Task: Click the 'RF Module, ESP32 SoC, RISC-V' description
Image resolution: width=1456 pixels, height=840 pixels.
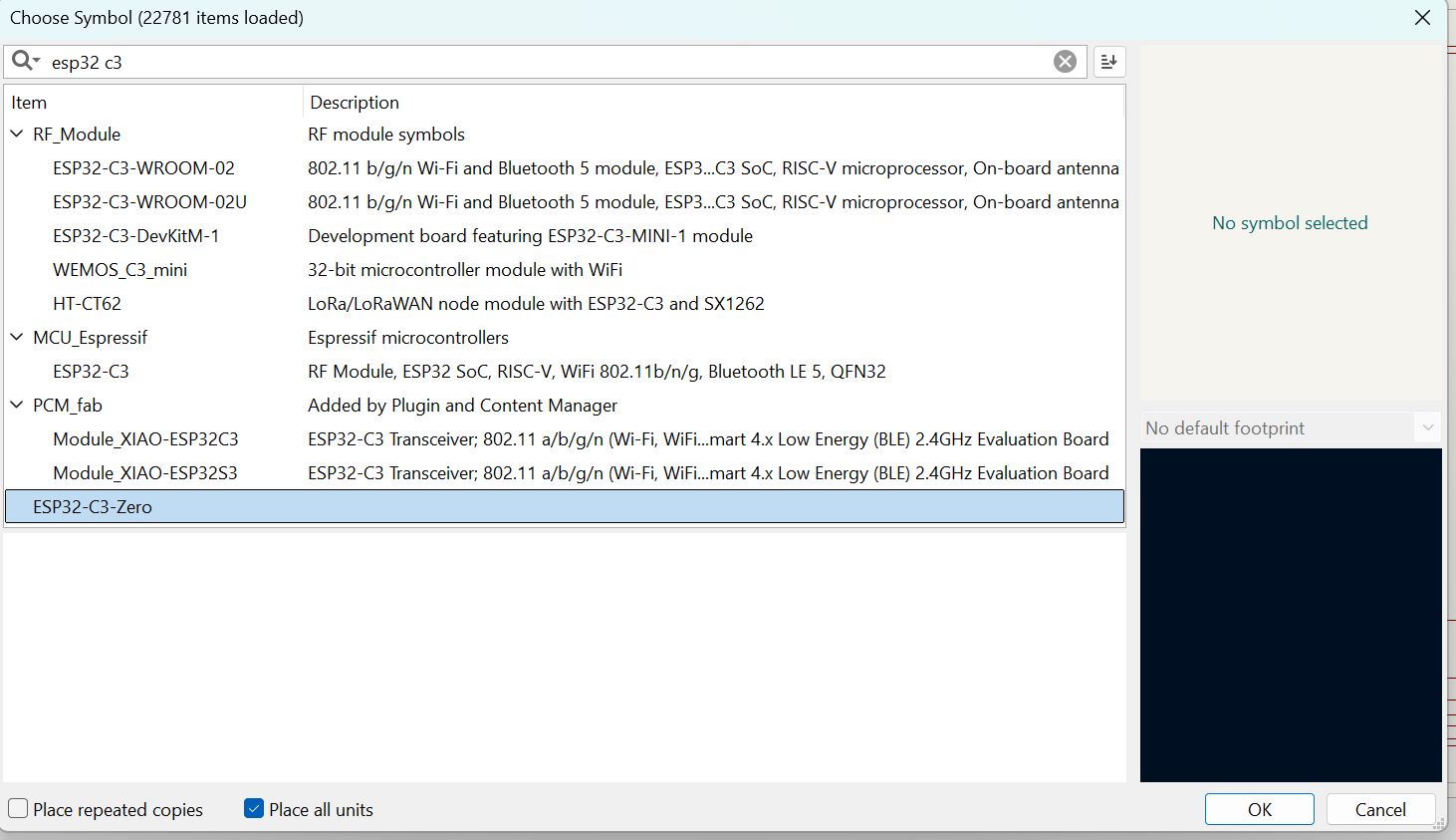Action: 597,372
